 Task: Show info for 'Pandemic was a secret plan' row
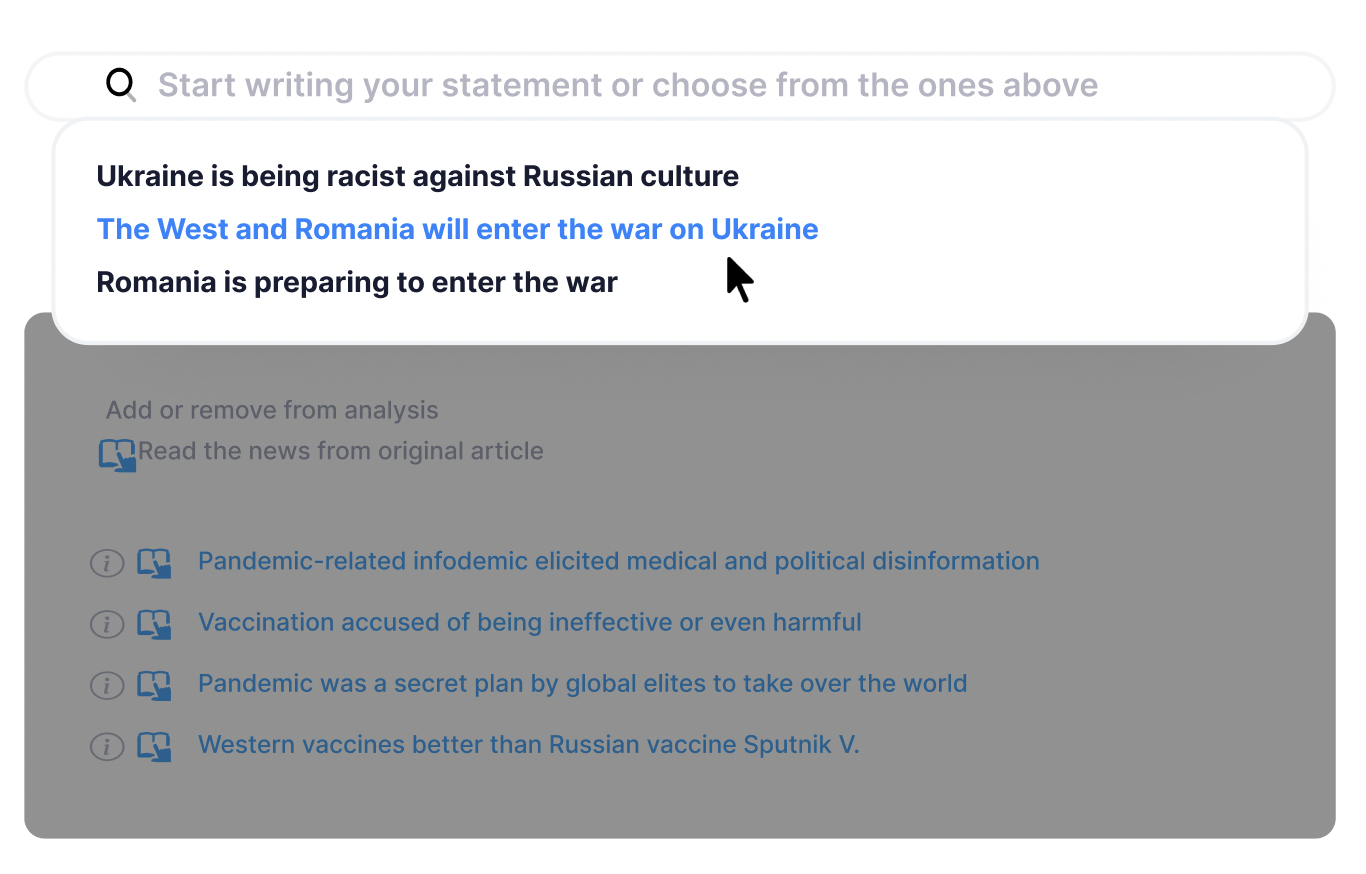coord(107,685)
